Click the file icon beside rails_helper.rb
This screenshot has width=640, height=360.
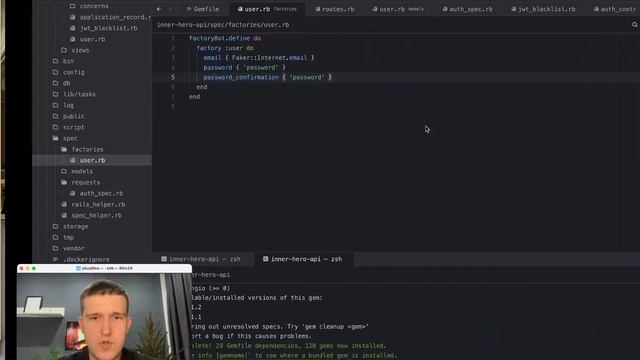tap(64, 204)
